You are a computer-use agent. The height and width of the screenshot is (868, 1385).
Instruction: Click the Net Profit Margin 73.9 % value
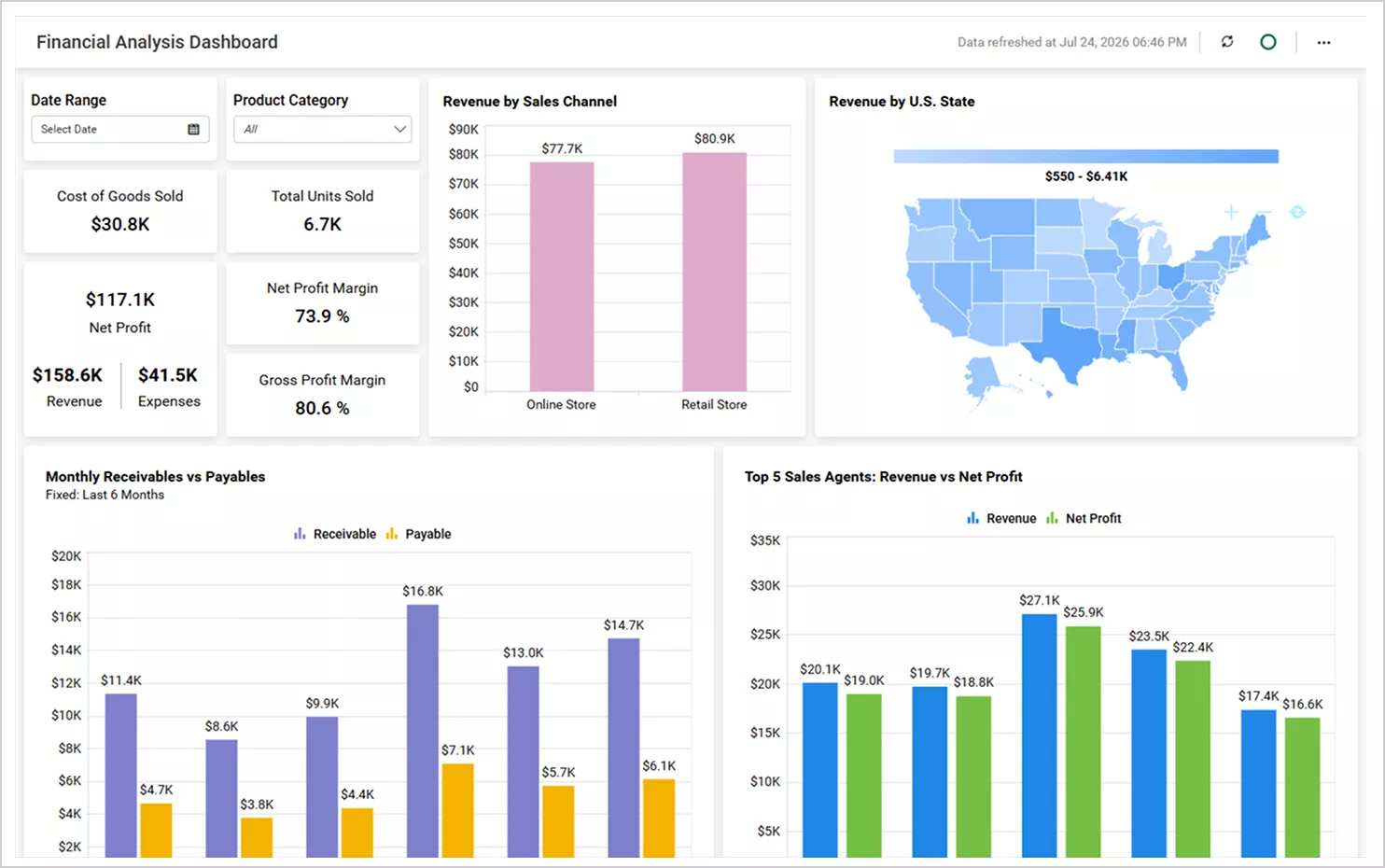pyautogui.click(x=322, y=316)
